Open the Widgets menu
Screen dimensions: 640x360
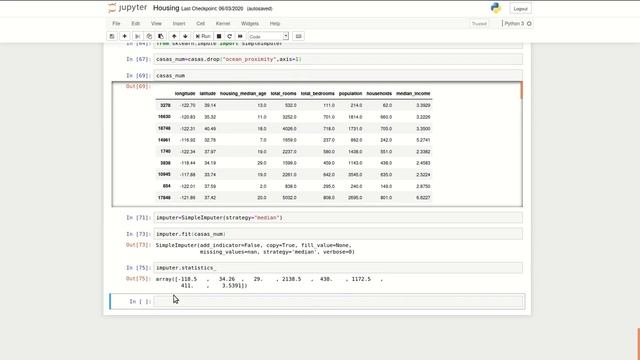pos(250,24)
